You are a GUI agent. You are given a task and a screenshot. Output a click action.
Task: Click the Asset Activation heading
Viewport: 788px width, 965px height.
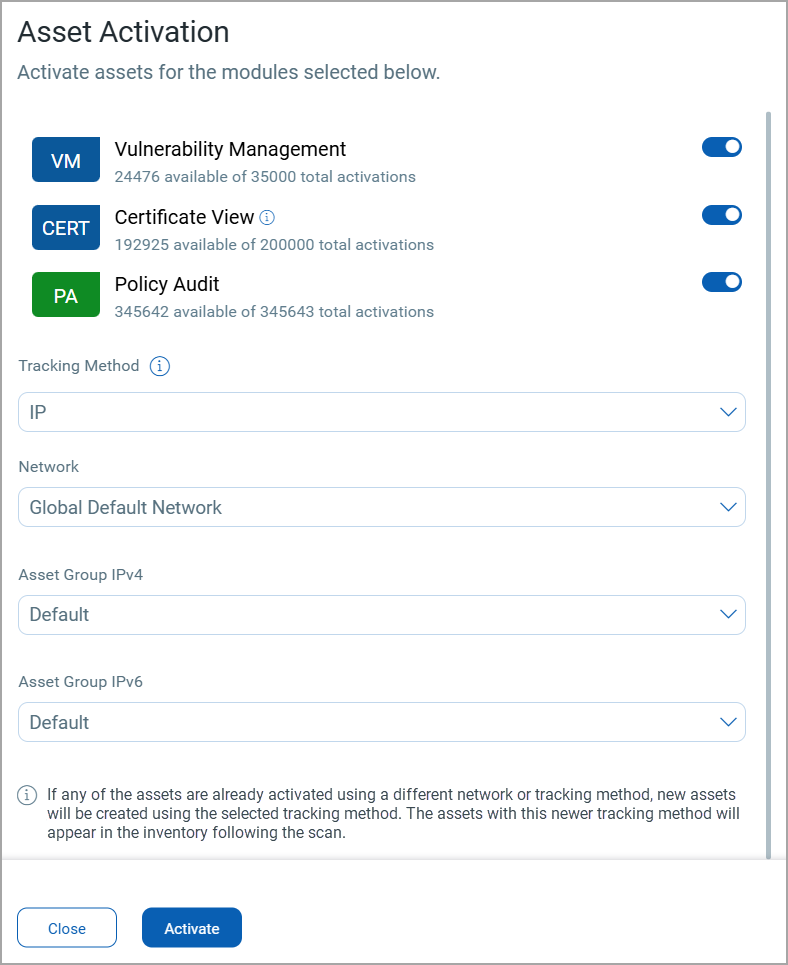click(x=124, y=32)
